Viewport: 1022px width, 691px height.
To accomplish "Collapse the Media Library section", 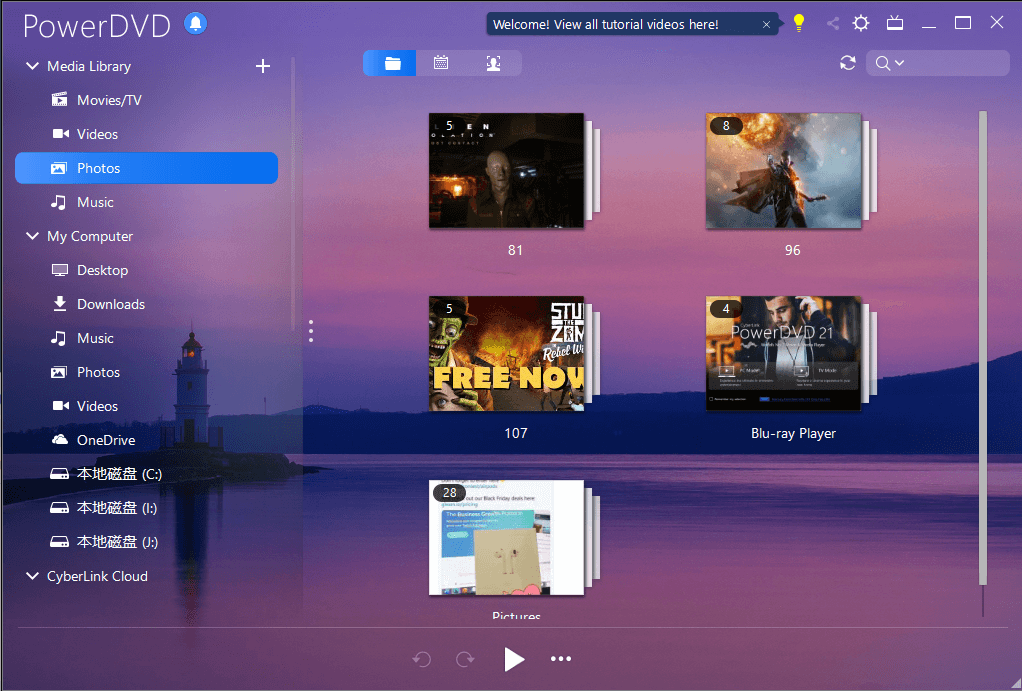I will point(31,66).
